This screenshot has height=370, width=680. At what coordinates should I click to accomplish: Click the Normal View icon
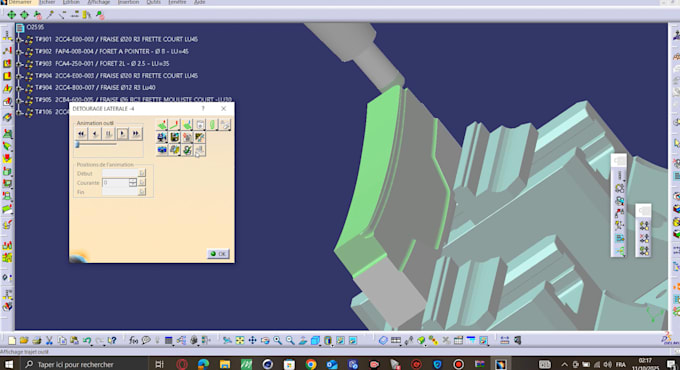pyautogui.click(x=303, y=341)
